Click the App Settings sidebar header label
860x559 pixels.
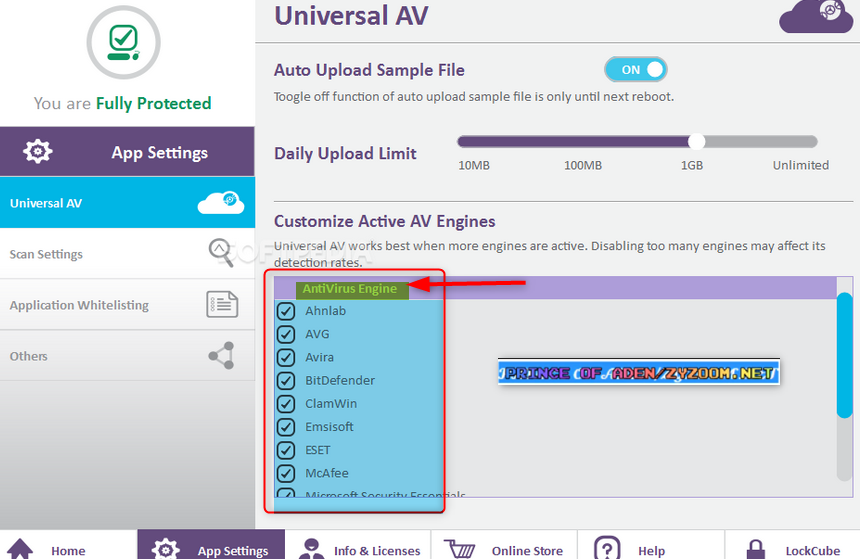click(160, 153)
